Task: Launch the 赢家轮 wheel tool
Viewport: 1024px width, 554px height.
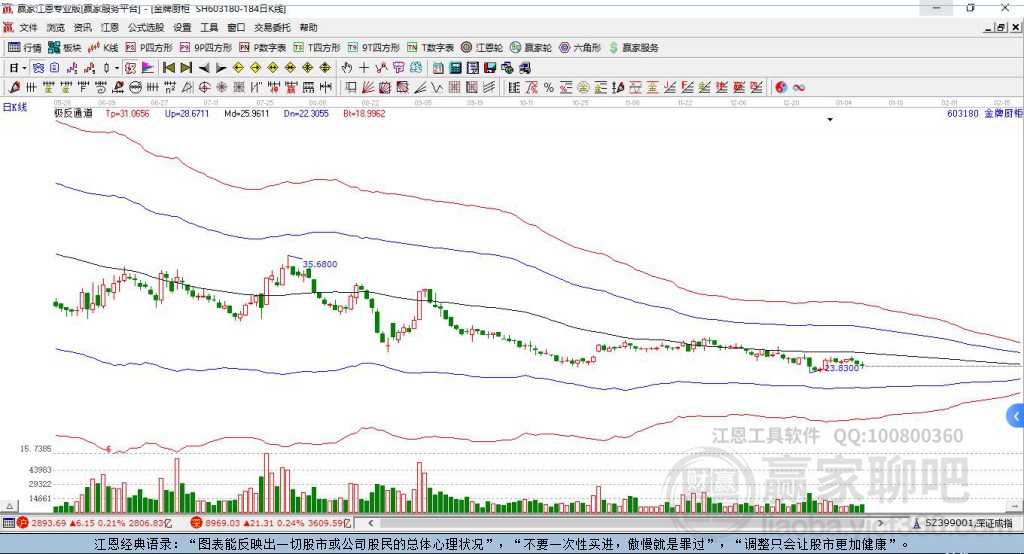Action: (531, 48)
